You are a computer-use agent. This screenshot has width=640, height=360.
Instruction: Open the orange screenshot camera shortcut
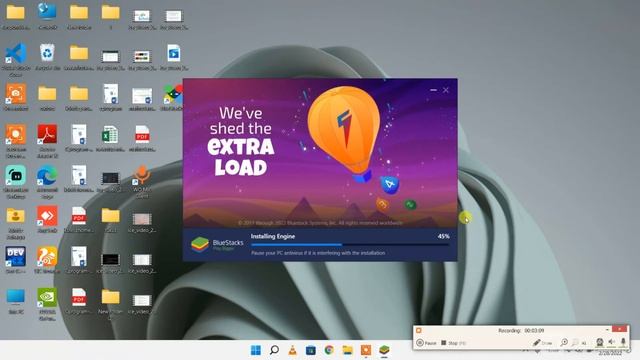[16, 94]
